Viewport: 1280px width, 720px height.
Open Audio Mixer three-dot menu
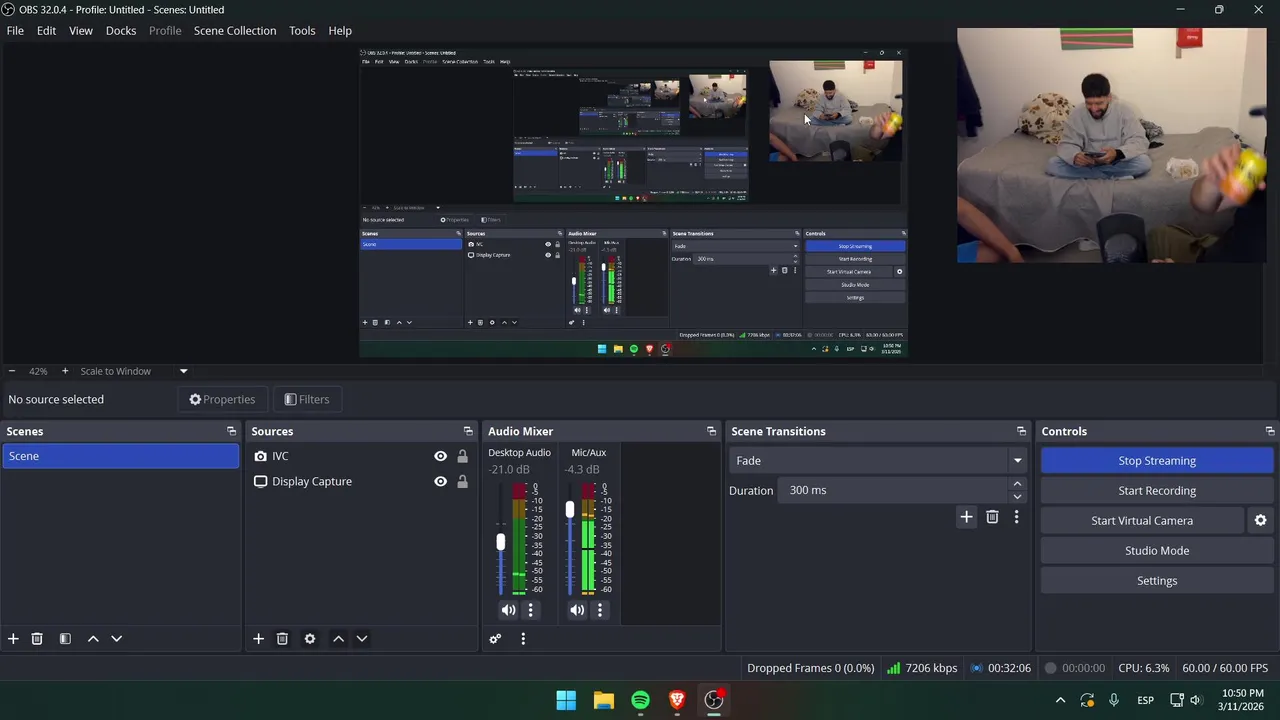click(522, 638)
